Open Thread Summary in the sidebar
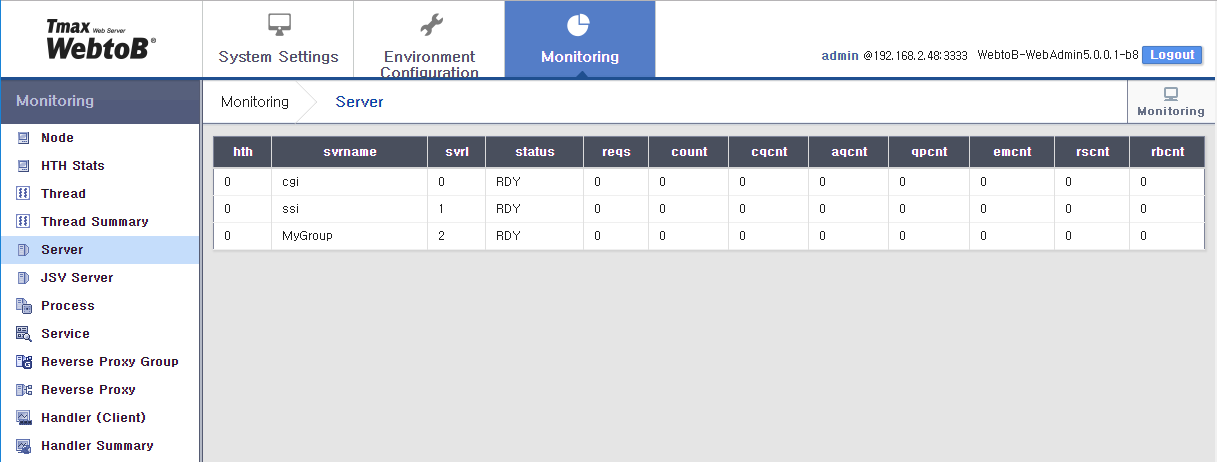This screenshot has height=462, width=1217. (x=100, y=222)
